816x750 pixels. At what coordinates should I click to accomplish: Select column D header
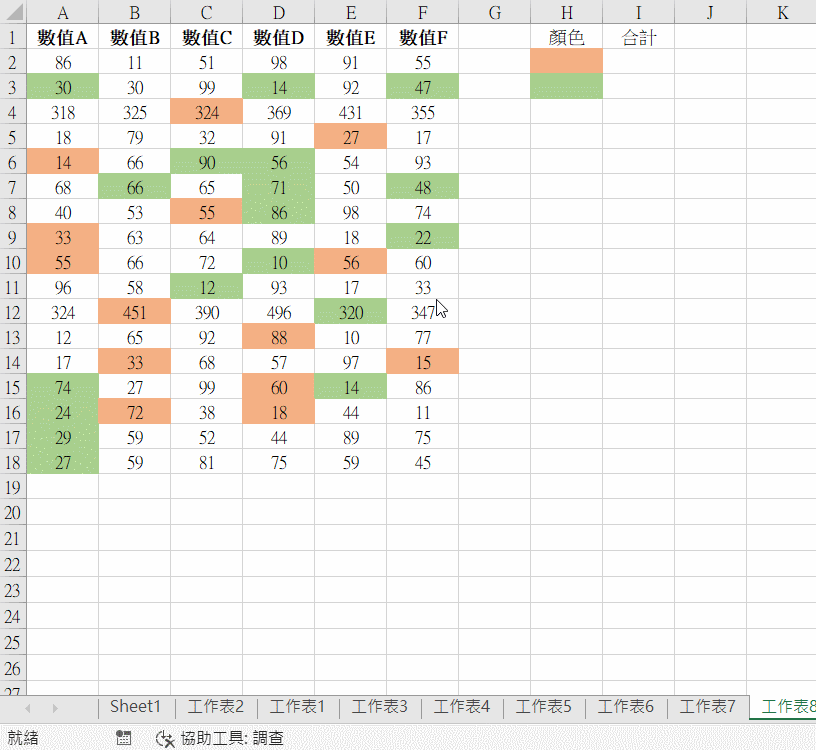click(278, 13)
